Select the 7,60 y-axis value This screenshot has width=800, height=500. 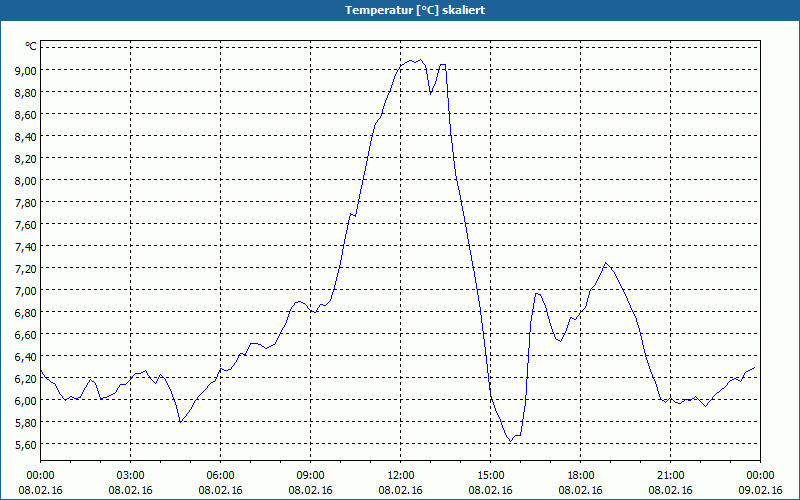[26, 224]
